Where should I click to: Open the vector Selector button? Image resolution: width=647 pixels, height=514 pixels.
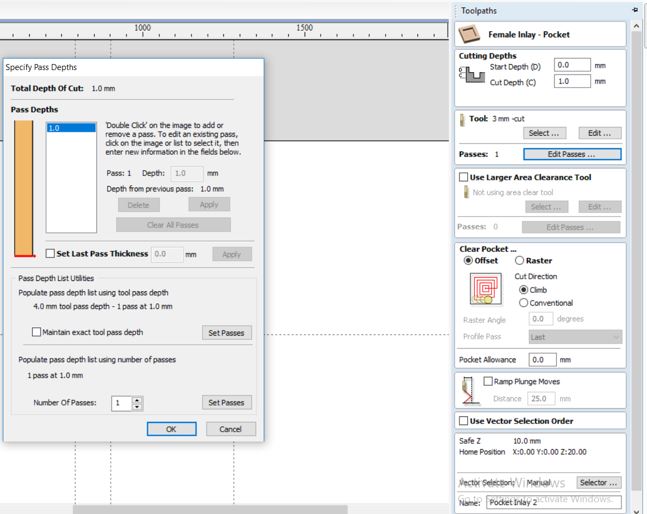click(x=599, y=482)
